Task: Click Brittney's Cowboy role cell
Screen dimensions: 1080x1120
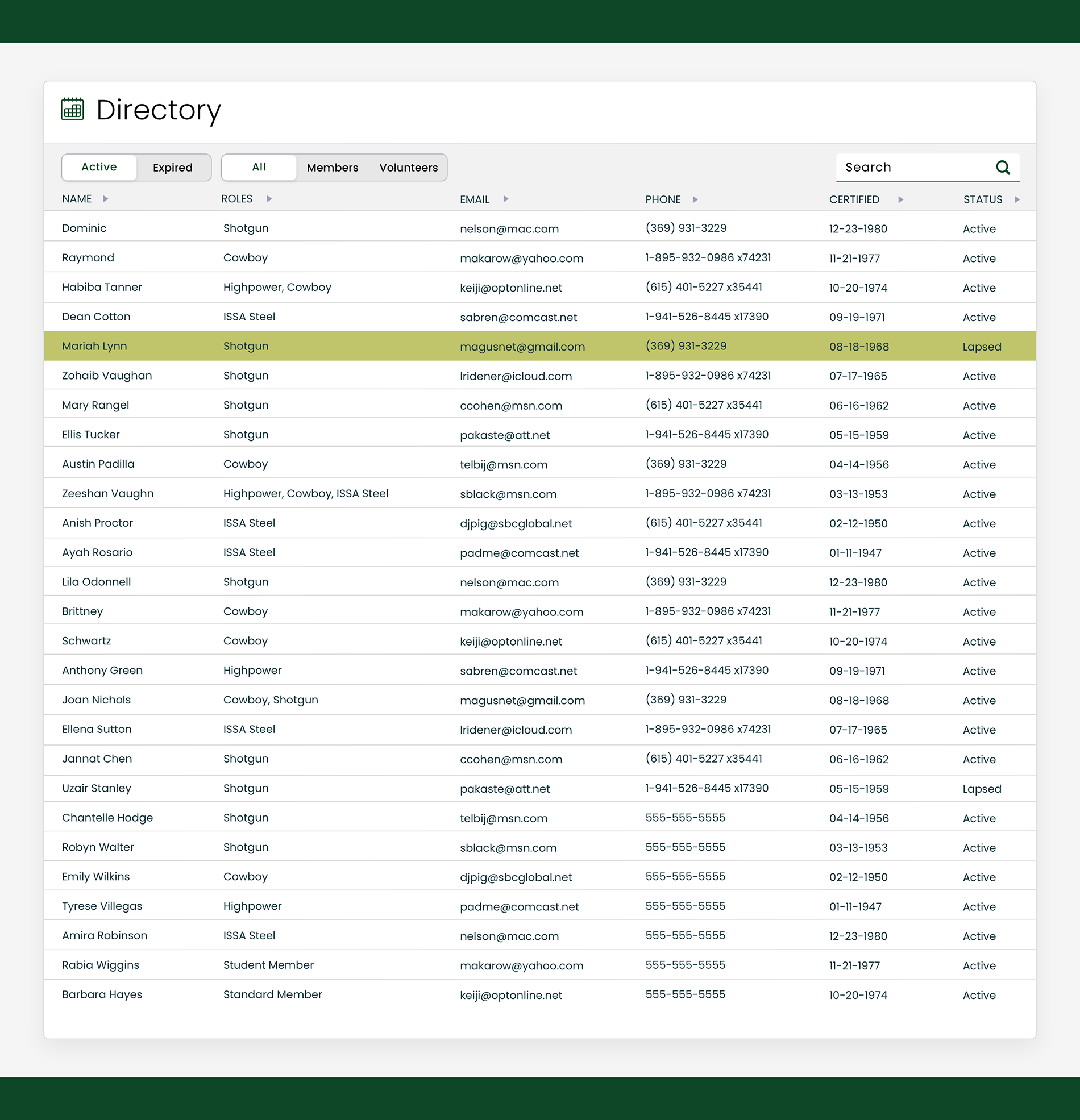Action: click(x=245, y=611)
